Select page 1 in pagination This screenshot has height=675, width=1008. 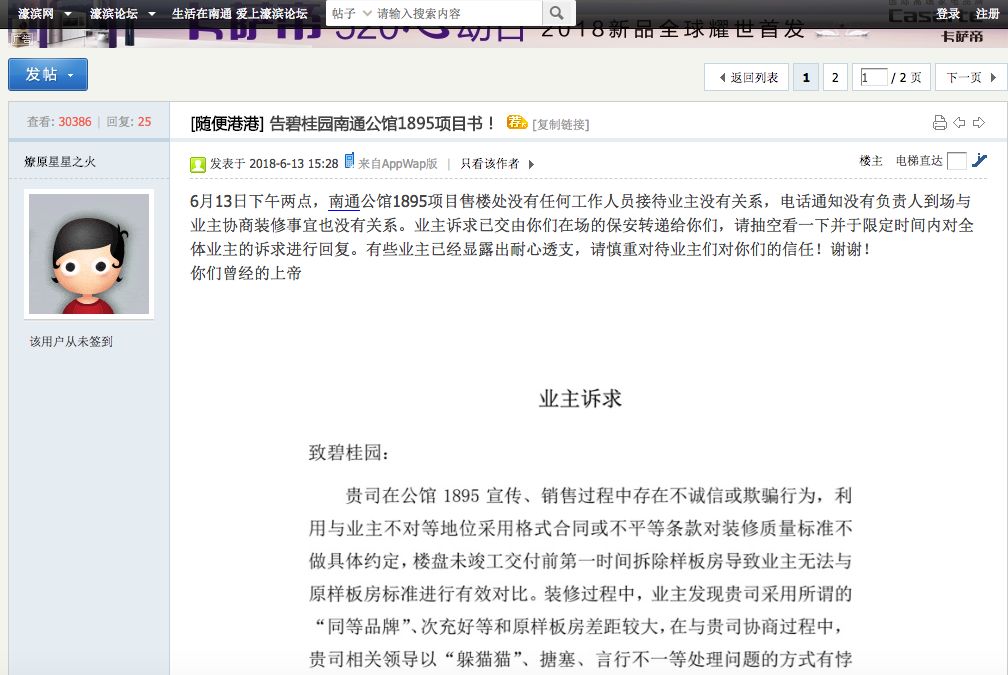(806, 77)
